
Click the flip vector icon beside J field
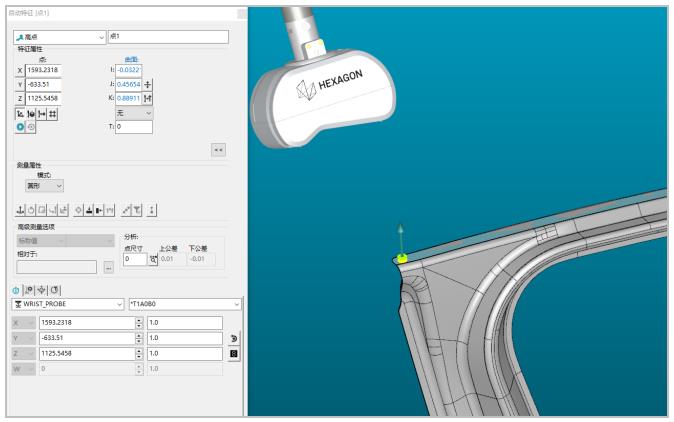pyautogui.click(x=148, y=85)
